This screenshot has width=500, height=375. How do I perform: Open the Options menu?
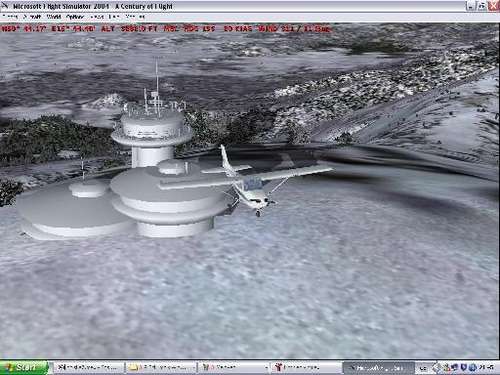point(75,16)
